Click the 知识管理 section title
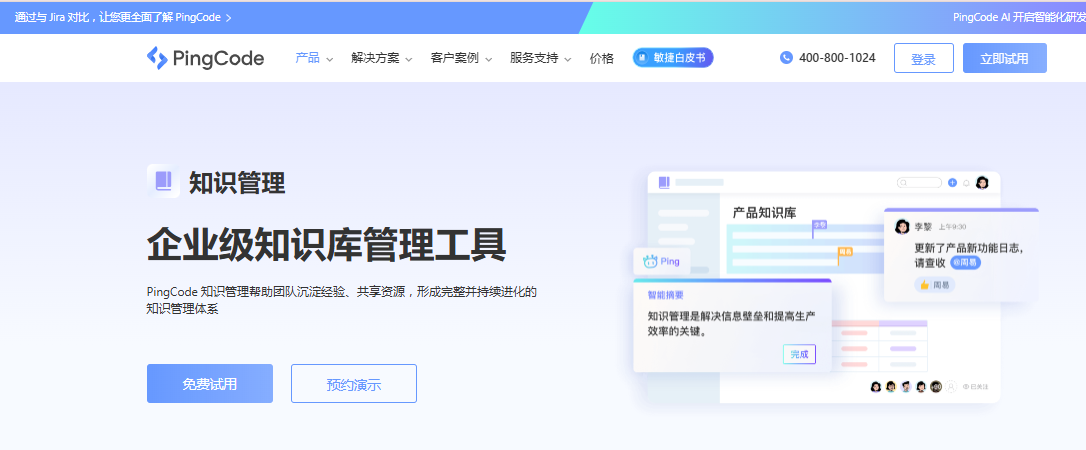Screen dimensions: 1086x450 [x=237, y=183]
